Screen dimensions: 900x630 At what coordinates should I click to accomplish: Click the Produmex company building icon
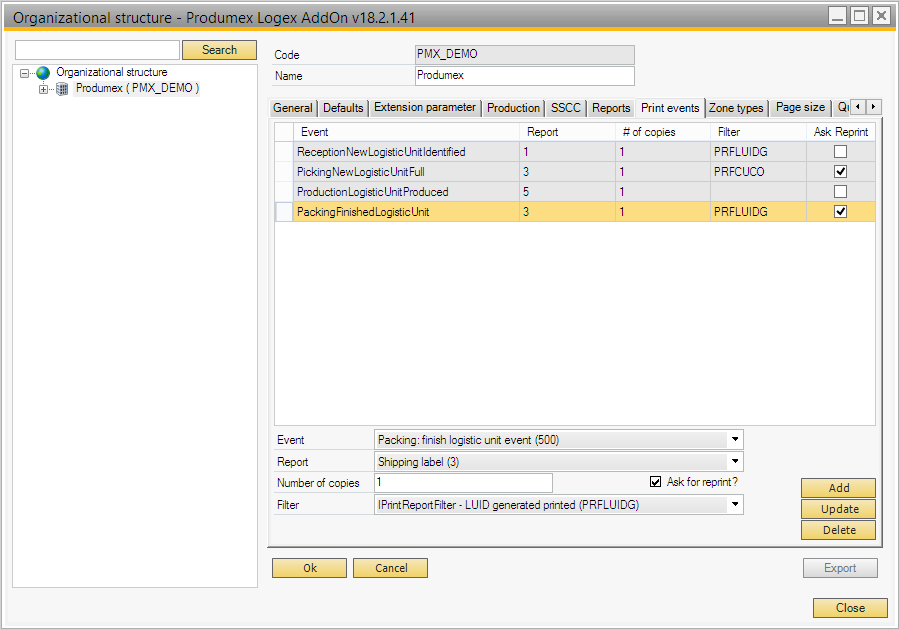tap(62, 89)
